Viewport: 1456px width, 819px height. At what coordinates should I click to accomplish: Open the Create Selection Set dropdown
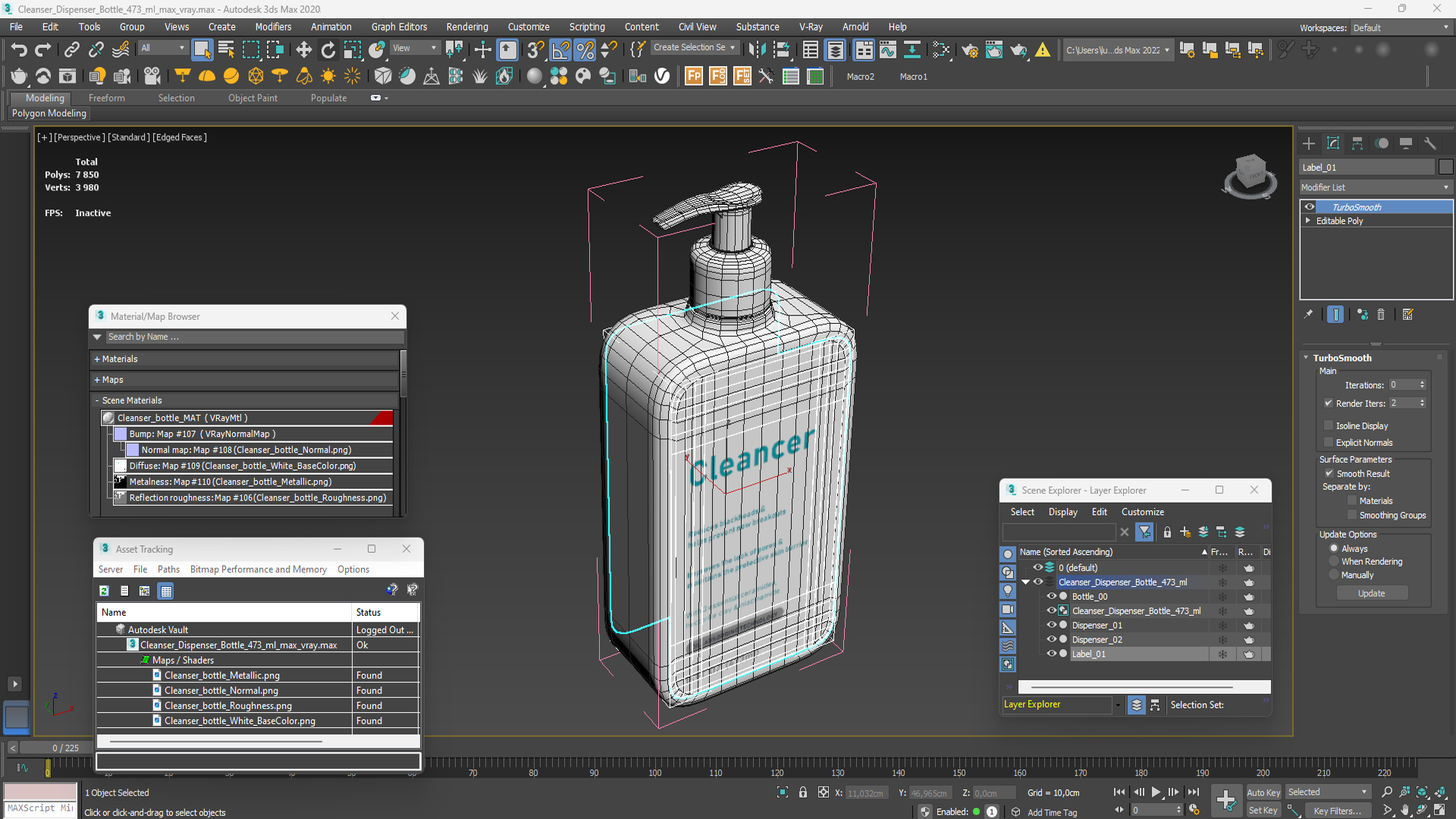pos(695,48)
